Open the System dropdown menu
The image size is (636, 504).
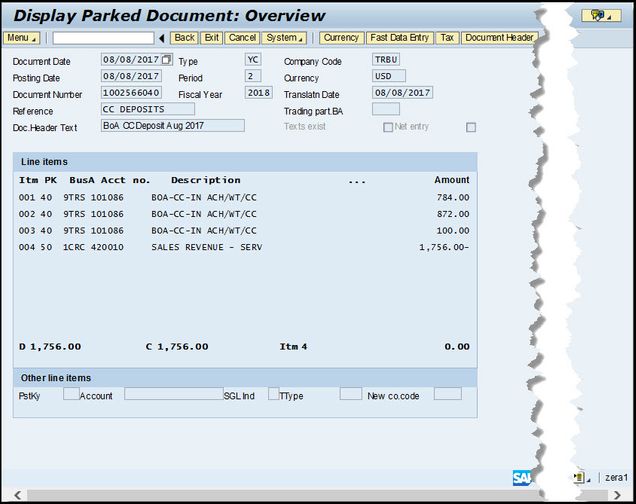click(x=284, y=38)
